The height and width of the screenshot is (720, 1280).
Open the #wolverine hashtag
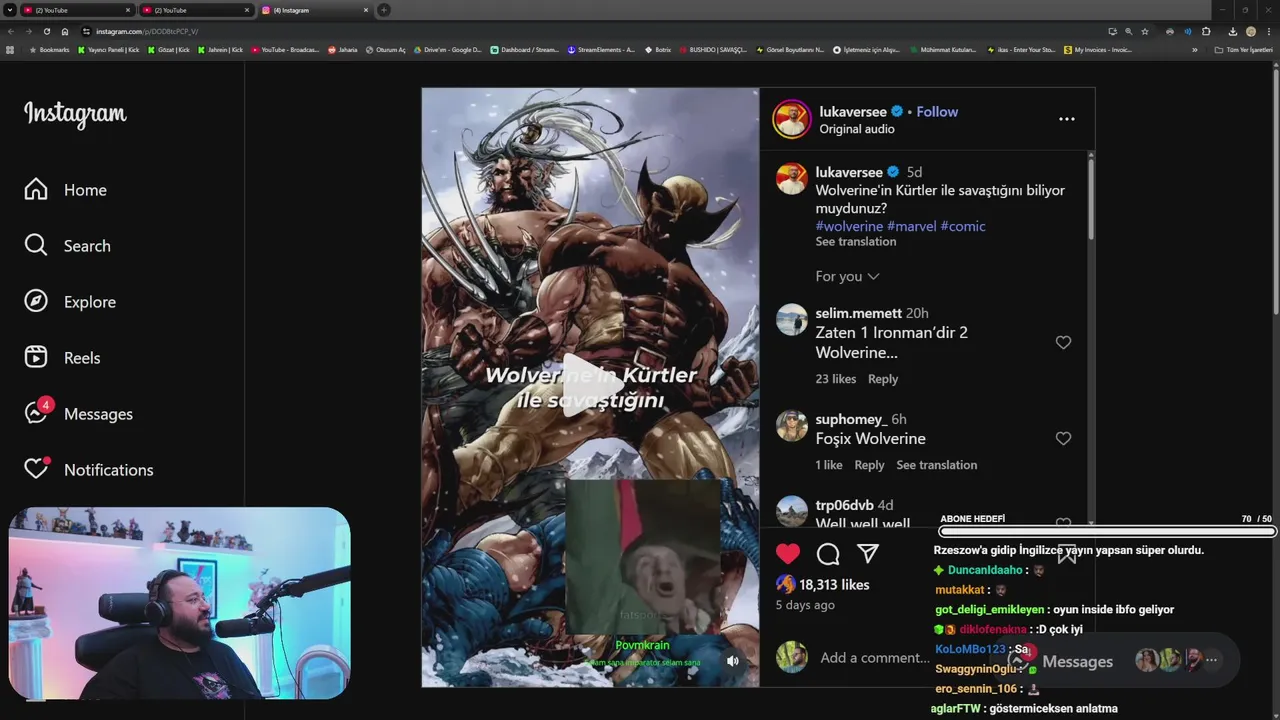[x=849, y=226]
